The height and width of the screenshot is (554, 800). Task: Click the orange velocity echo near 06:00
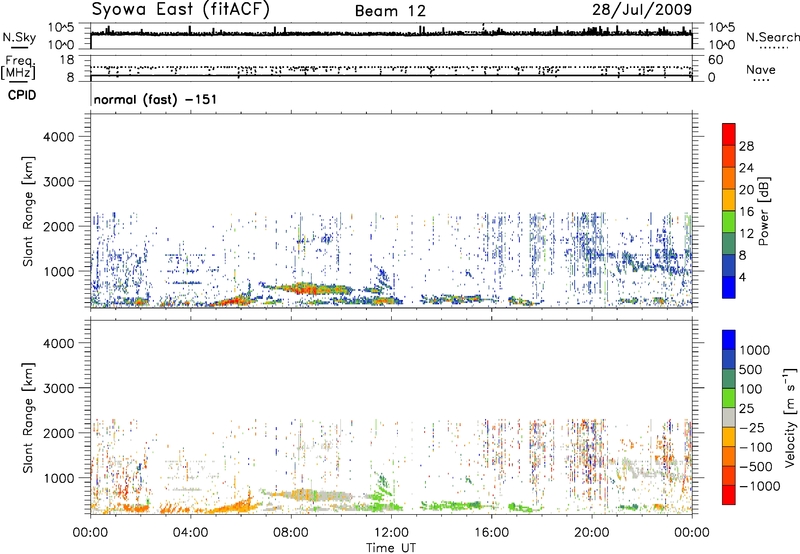click(x=236, y=507)
